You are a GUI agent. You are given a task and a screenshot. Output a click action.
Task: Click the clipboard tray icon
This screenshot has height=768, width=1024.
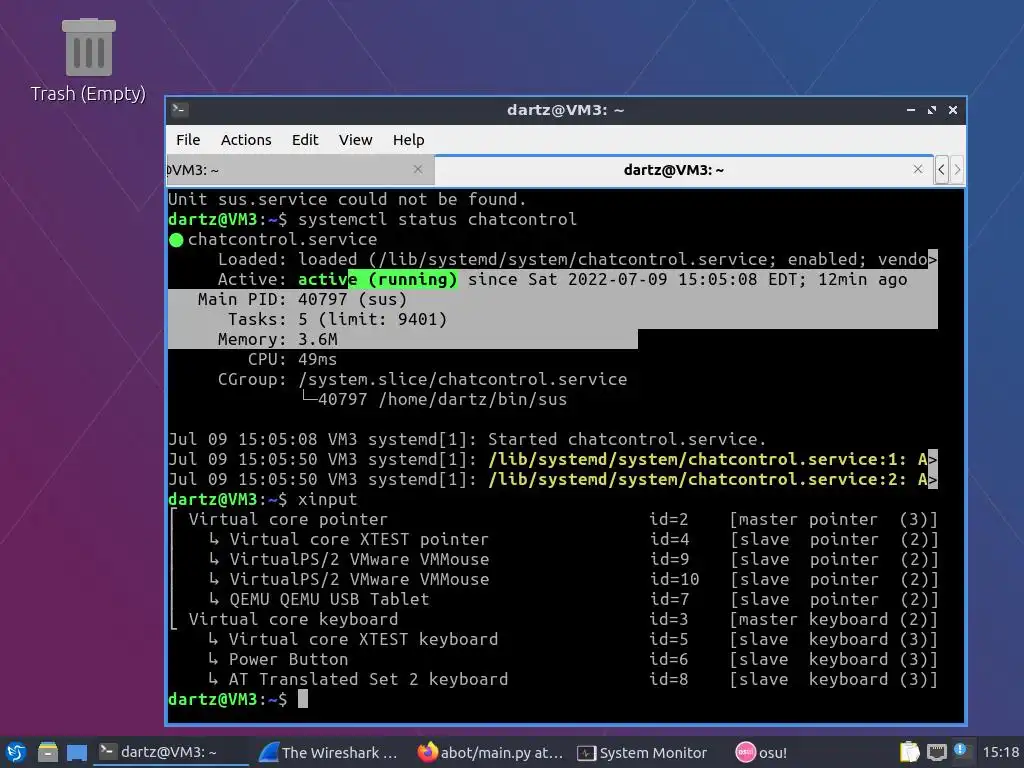909,752
